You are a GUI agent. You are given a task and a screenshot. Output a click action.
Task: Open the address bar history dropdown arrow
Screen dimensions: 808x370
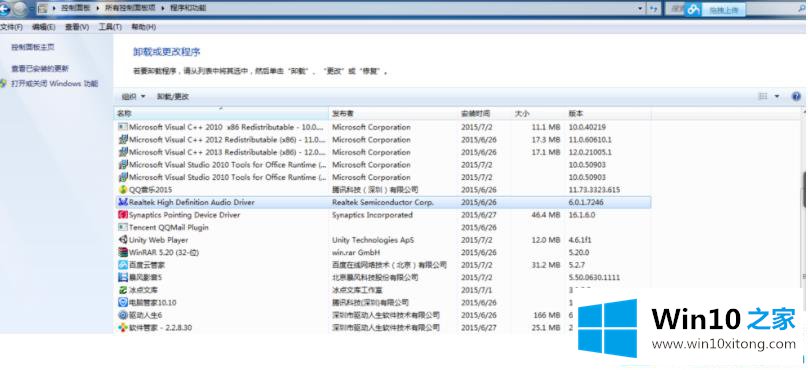tap(641, 8)
